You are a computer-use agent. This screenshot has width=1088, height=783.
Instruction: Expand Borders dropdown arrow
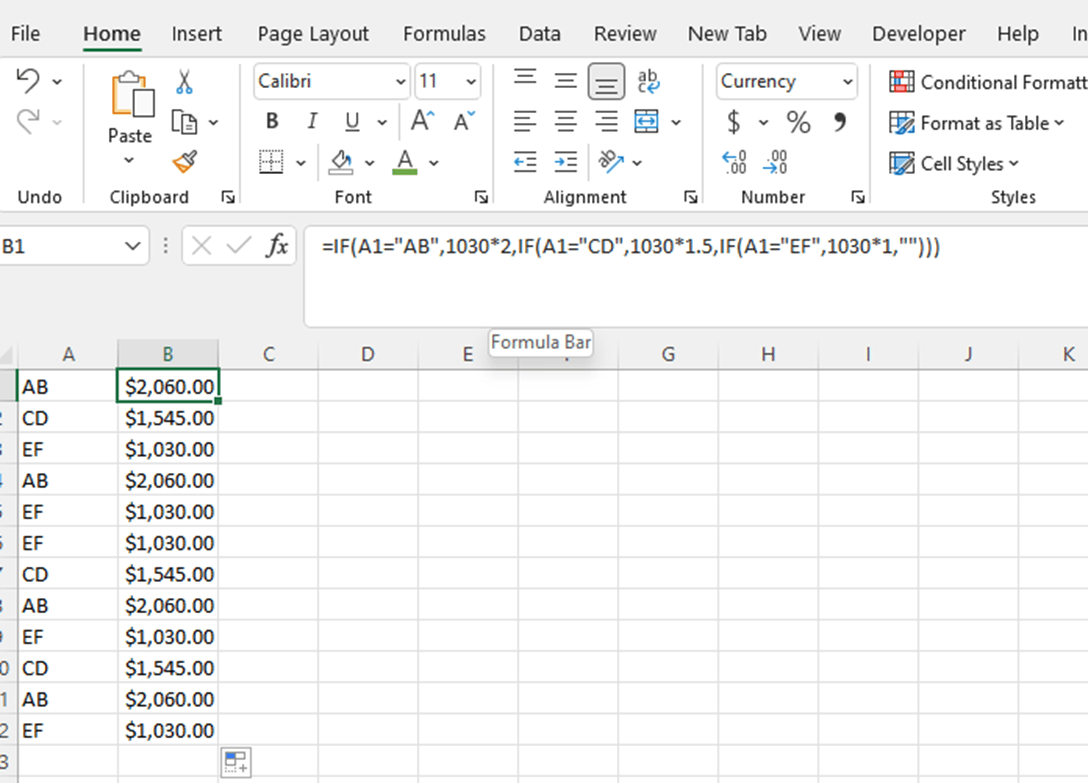click(x=300, y=163)
